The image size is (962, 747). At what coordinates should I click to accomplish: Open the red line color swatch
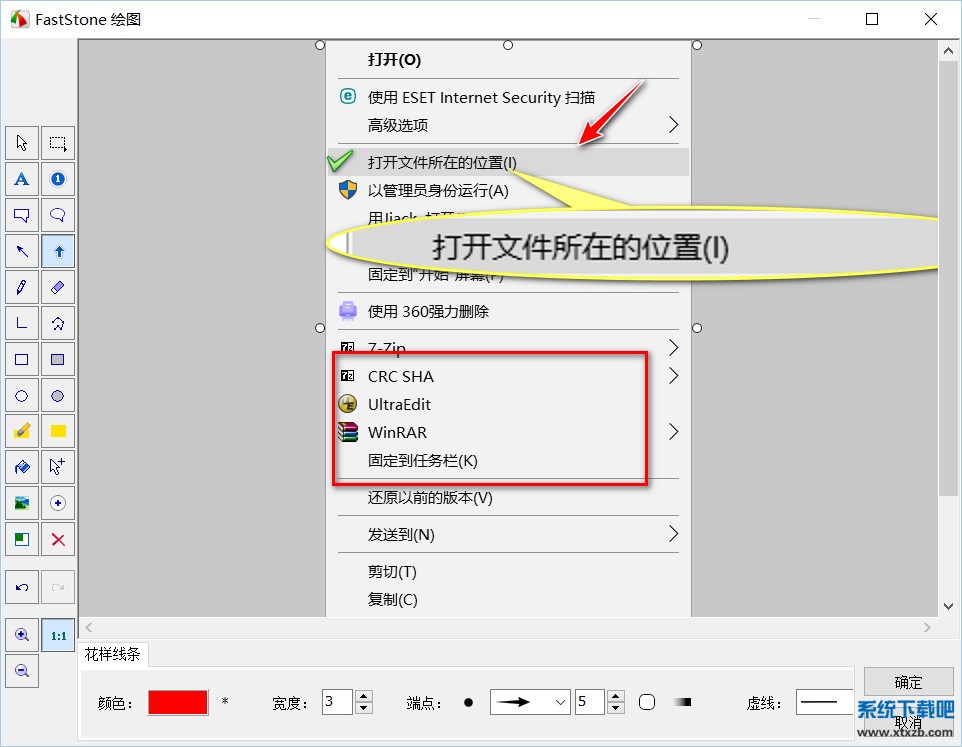tap(178, 702)
